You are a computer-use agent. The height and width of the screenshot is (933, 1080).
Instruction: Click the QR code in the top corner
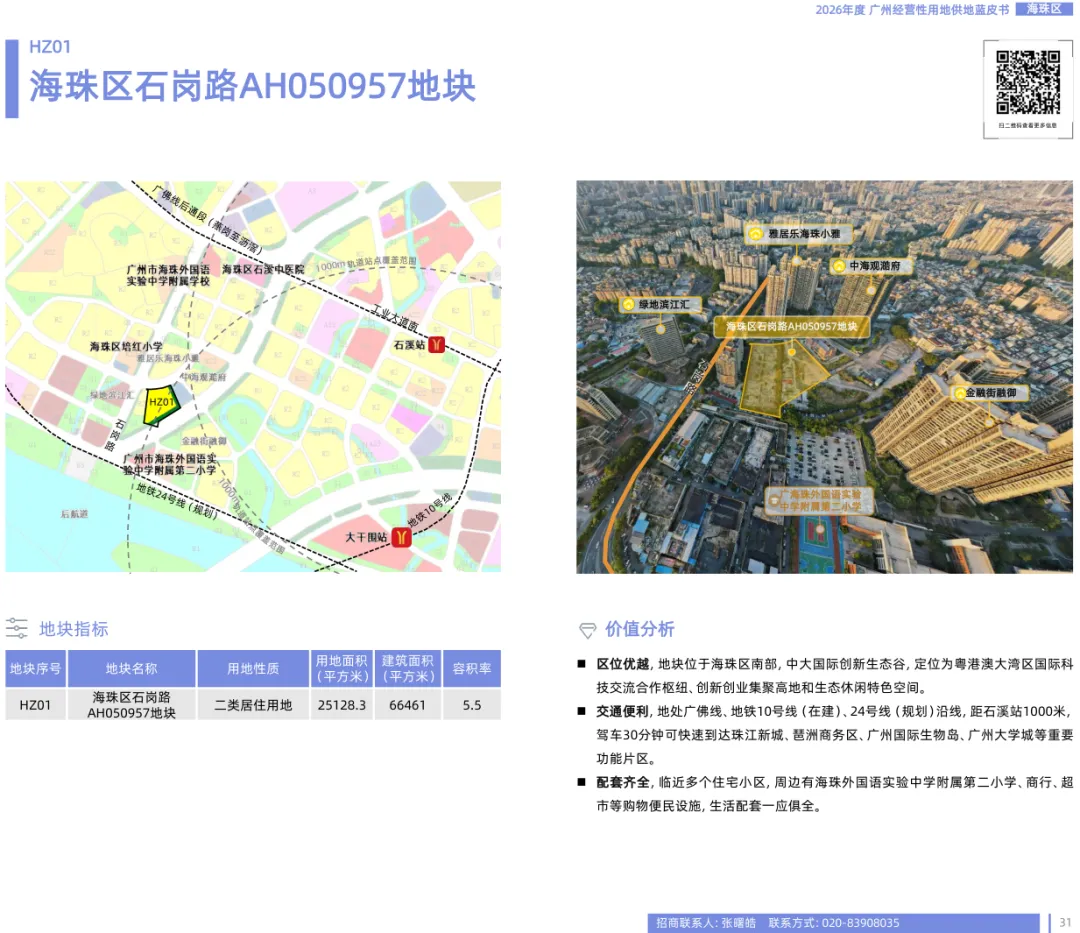click(x=1028, y=83)
